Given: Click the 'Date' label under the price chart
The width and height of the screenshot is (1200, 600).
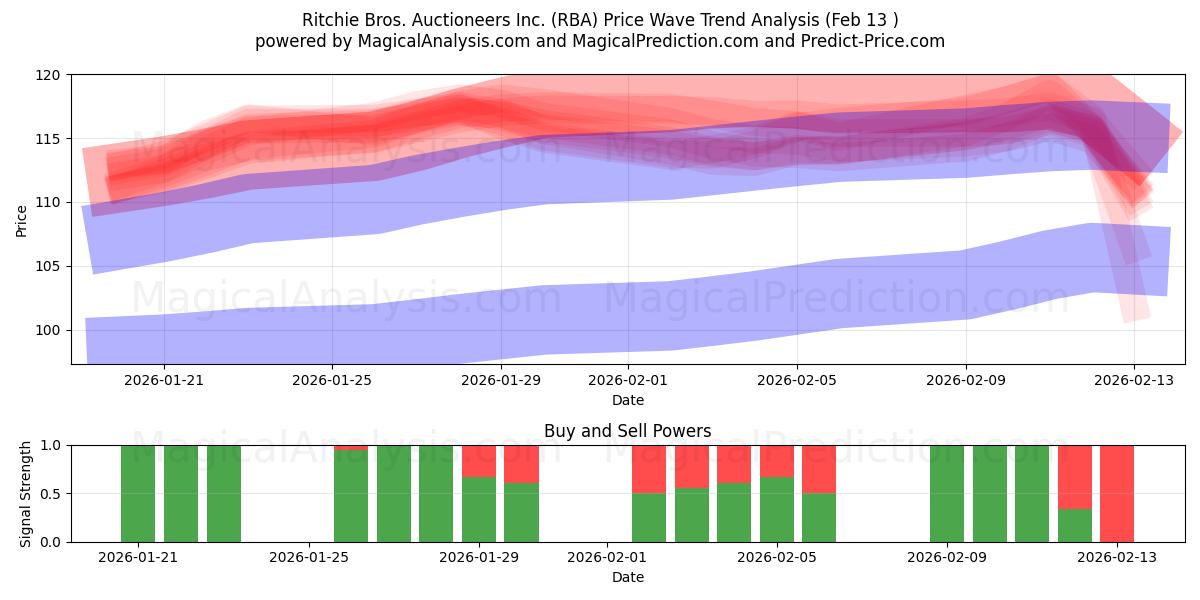Looking at the screenshot, I should pos(628,400).
